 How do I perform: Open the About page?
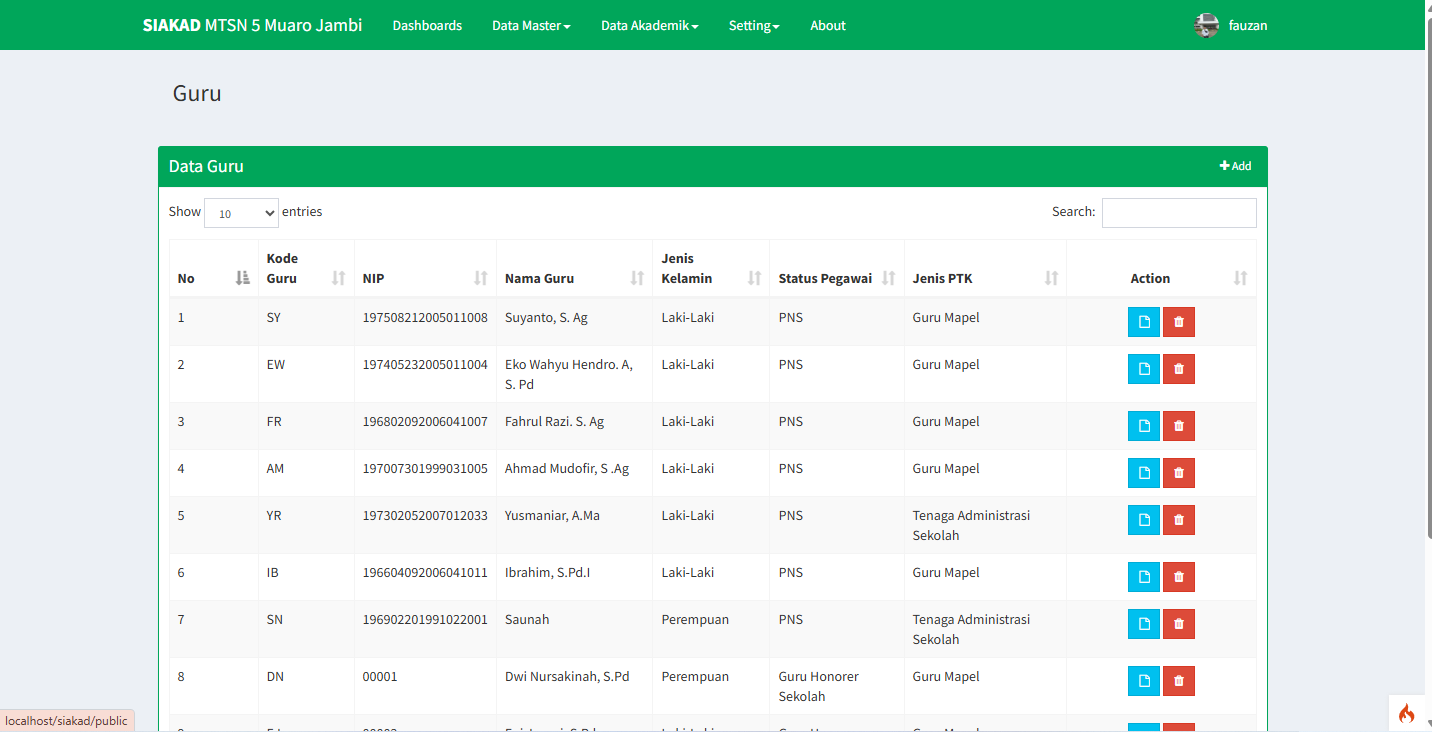[827, 26]
